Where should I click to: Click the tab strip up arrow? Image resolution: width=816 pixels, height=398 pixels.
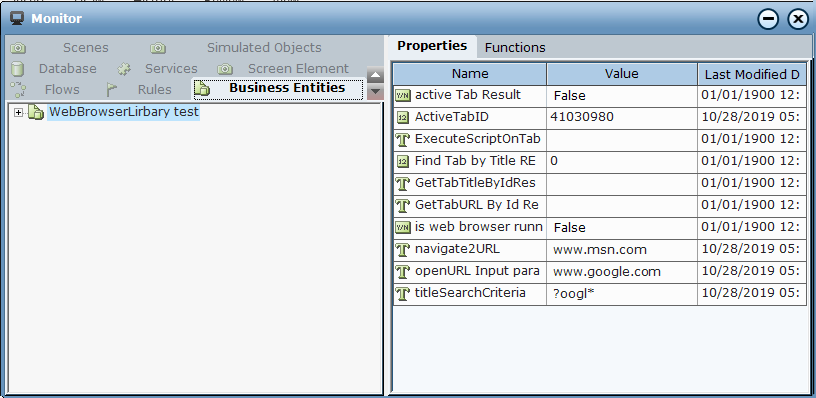click(x=375, y=75)
